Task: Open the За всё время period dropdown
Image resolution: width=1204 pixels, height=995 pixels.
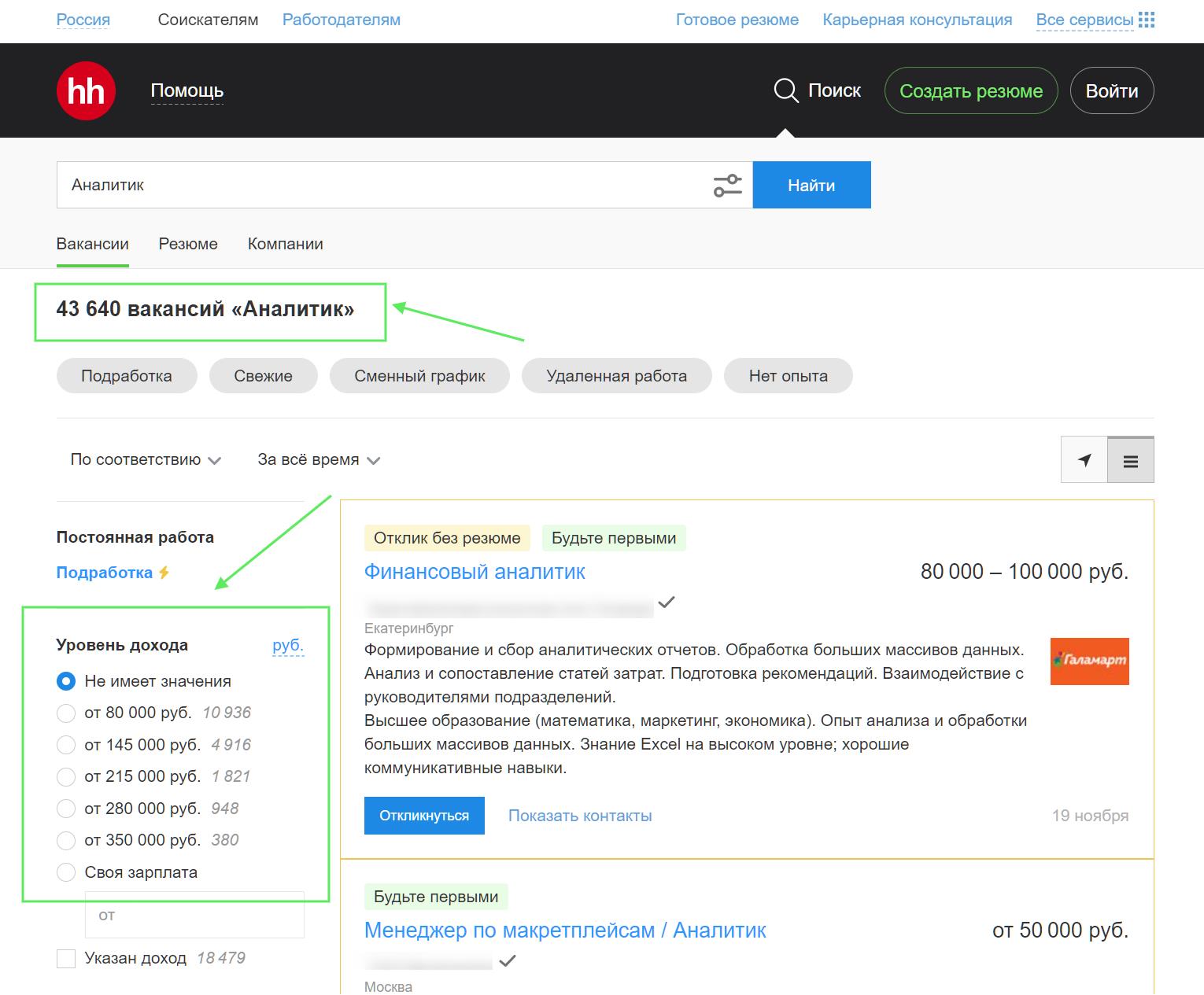Action: click(318, 460)
